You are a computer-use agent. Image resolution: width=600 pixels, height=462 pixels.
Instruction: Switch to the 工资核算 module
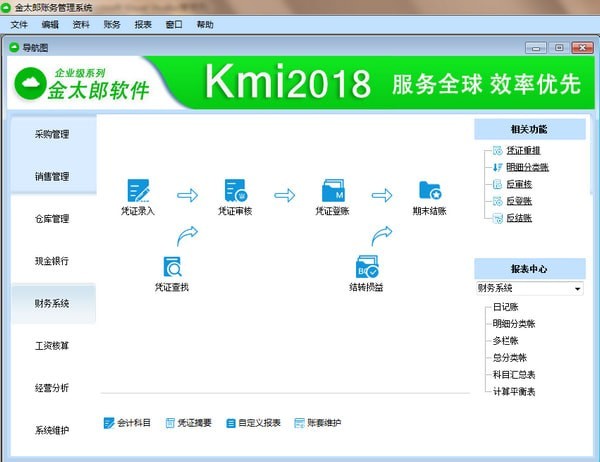tap(53, 346)
